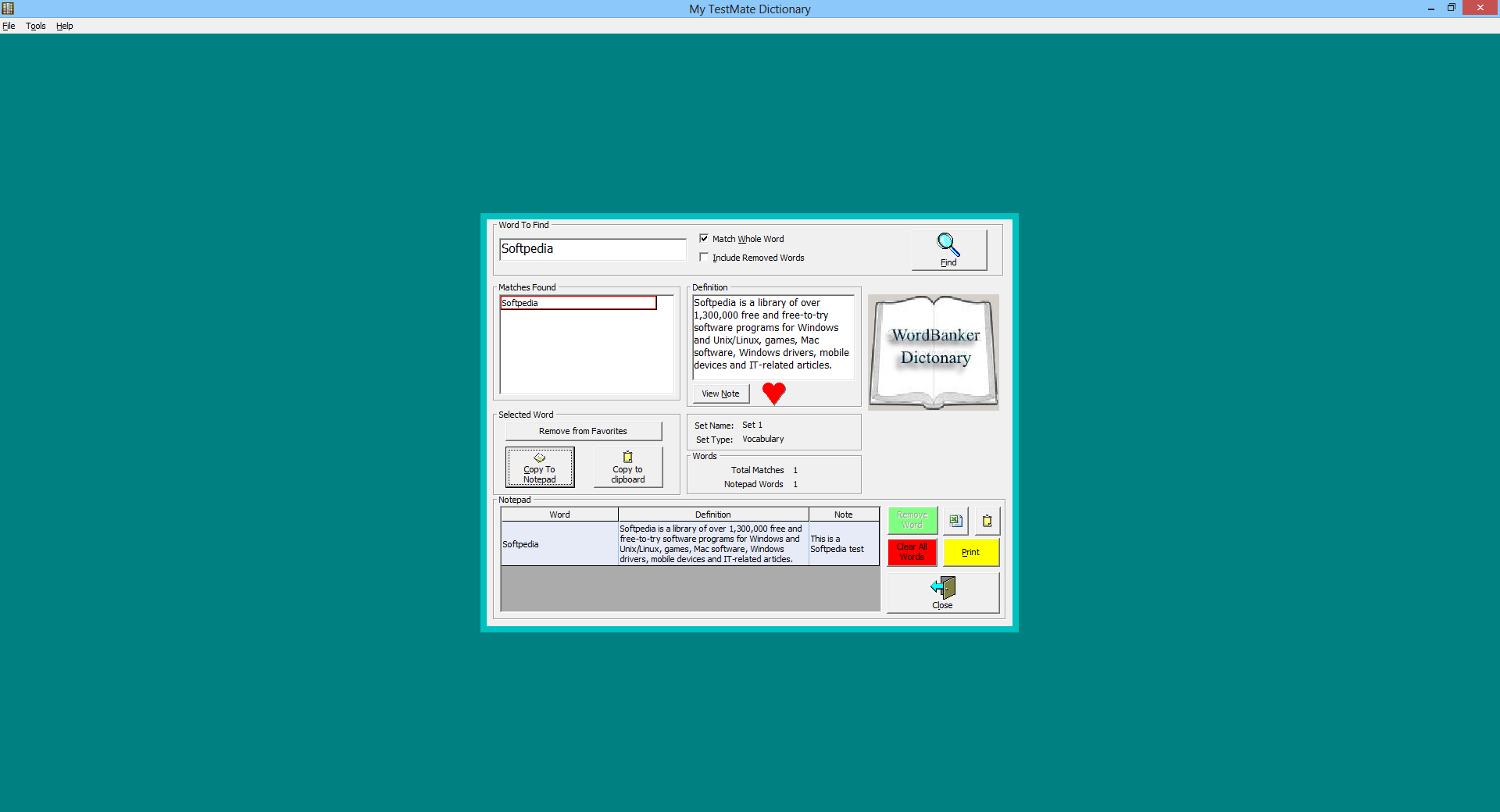Click the red heart favorite icon
Screen dimensions: 1500x812
[x=773, y=394]
